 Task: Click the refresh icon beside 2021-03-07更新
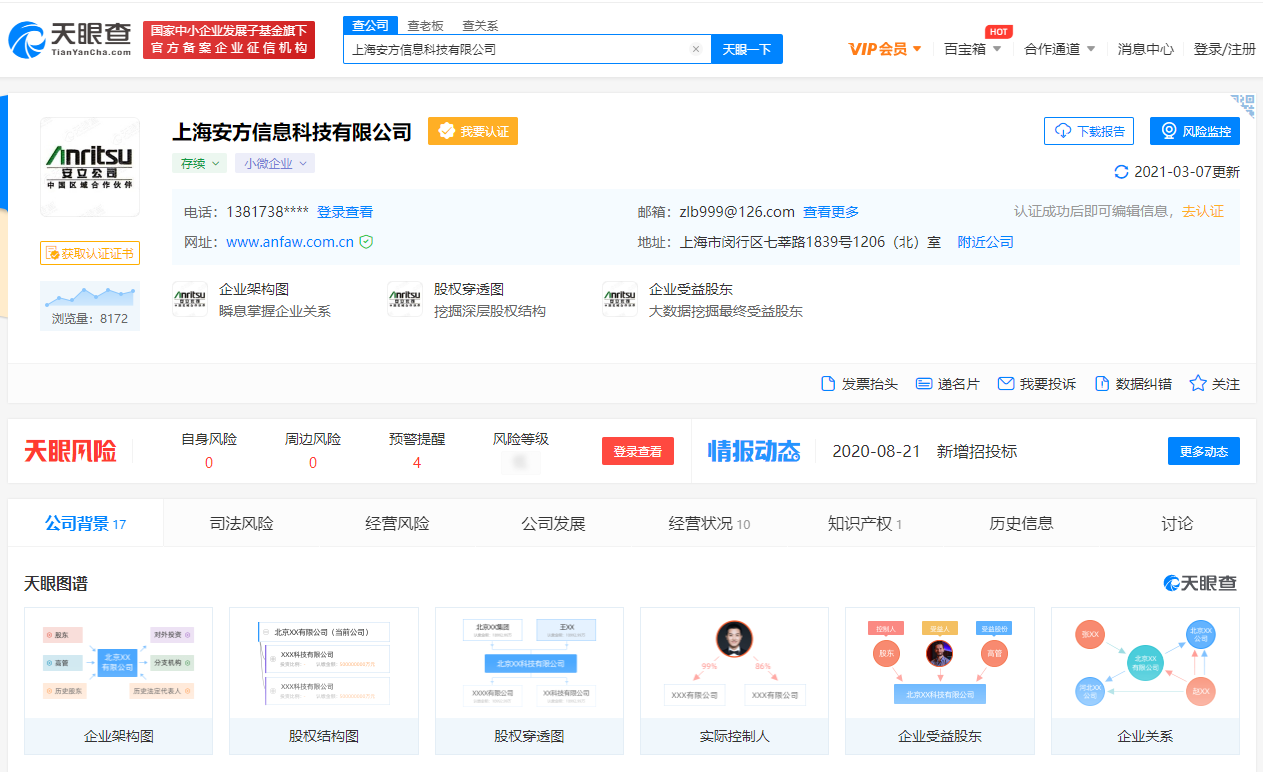click(x=1121, y=172)
